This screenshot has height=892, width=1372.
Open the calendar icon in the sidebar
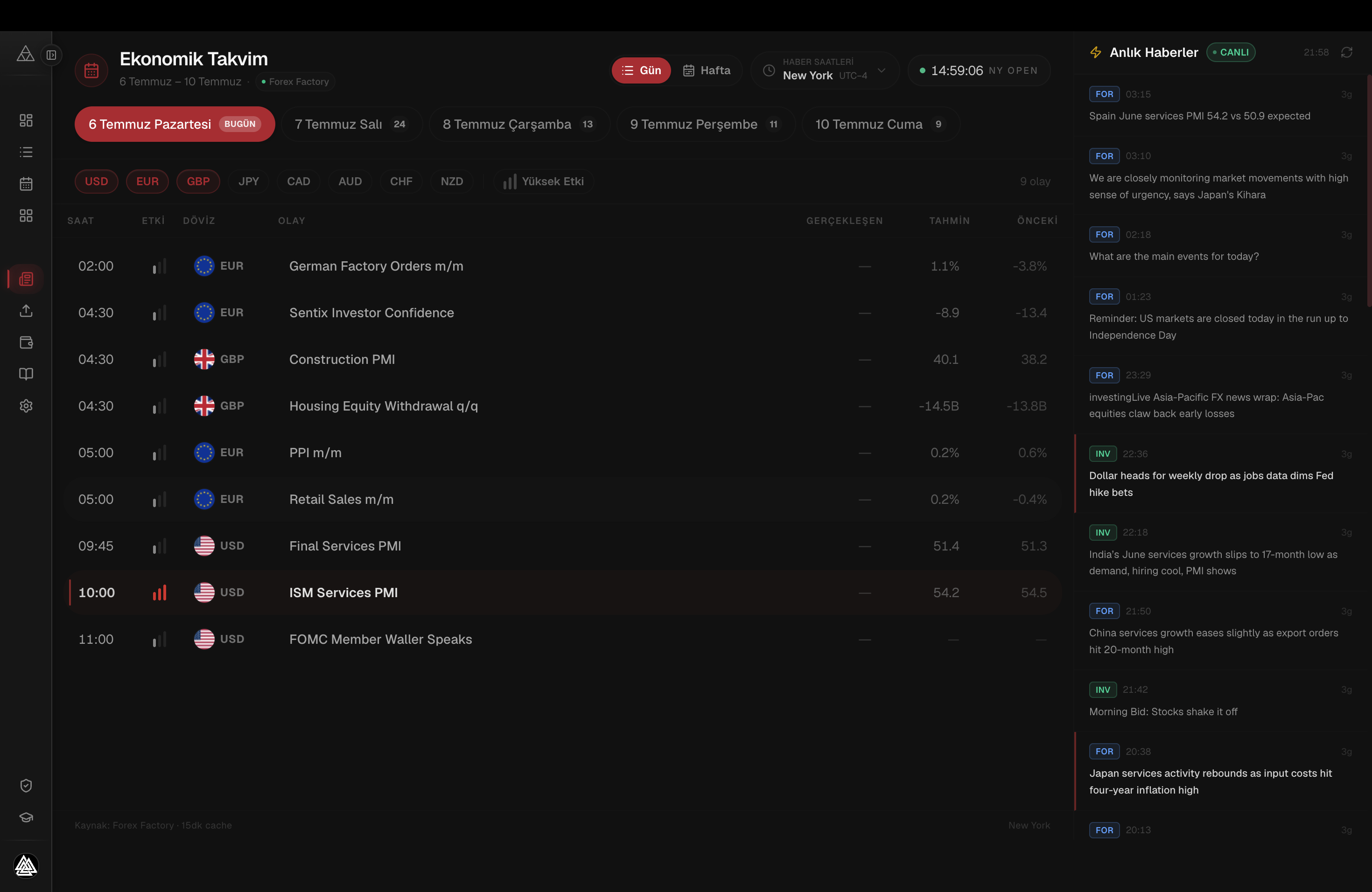[x=26, y=184]
